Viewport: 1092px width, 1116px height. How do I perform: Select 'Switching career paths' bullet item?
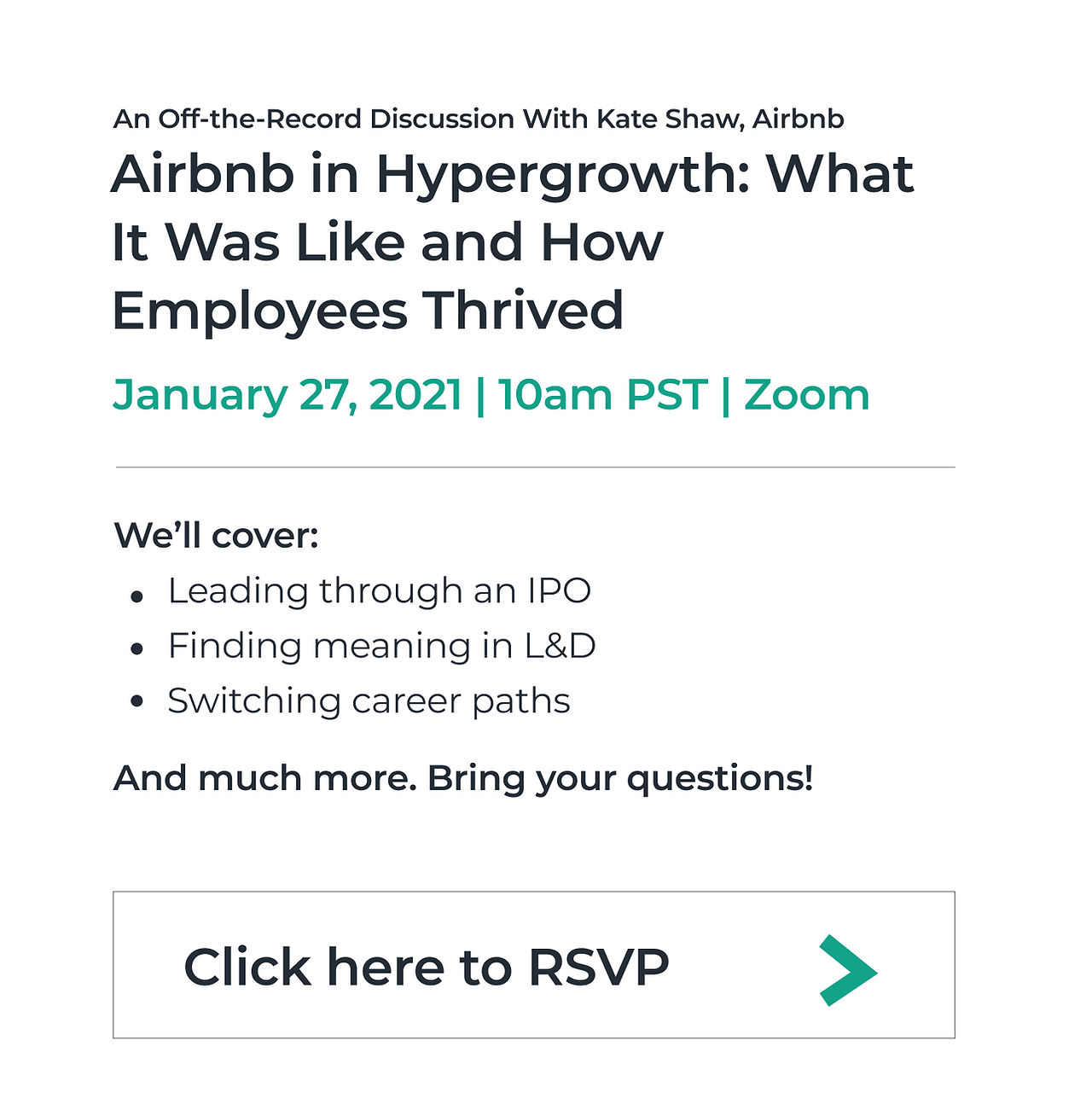coord(369,701)
